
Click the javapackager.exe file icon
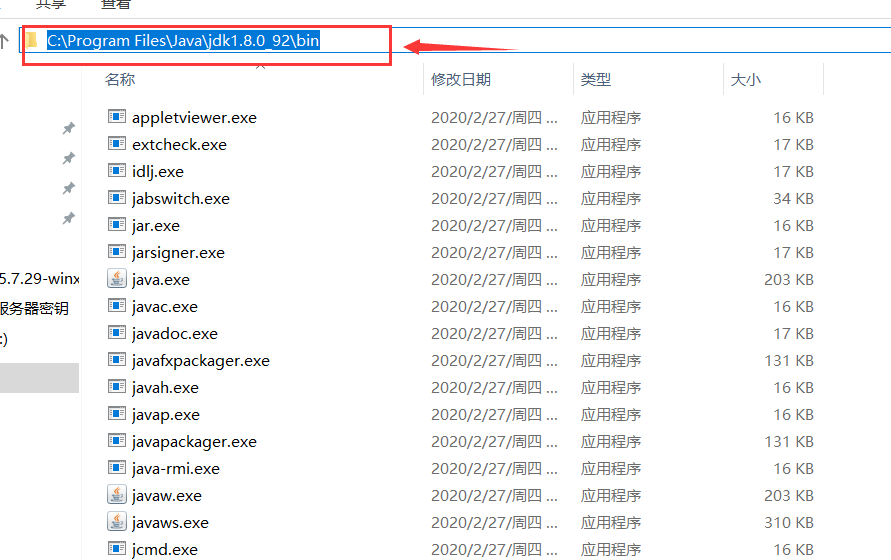pyautogui.click(x=116, y=441)
